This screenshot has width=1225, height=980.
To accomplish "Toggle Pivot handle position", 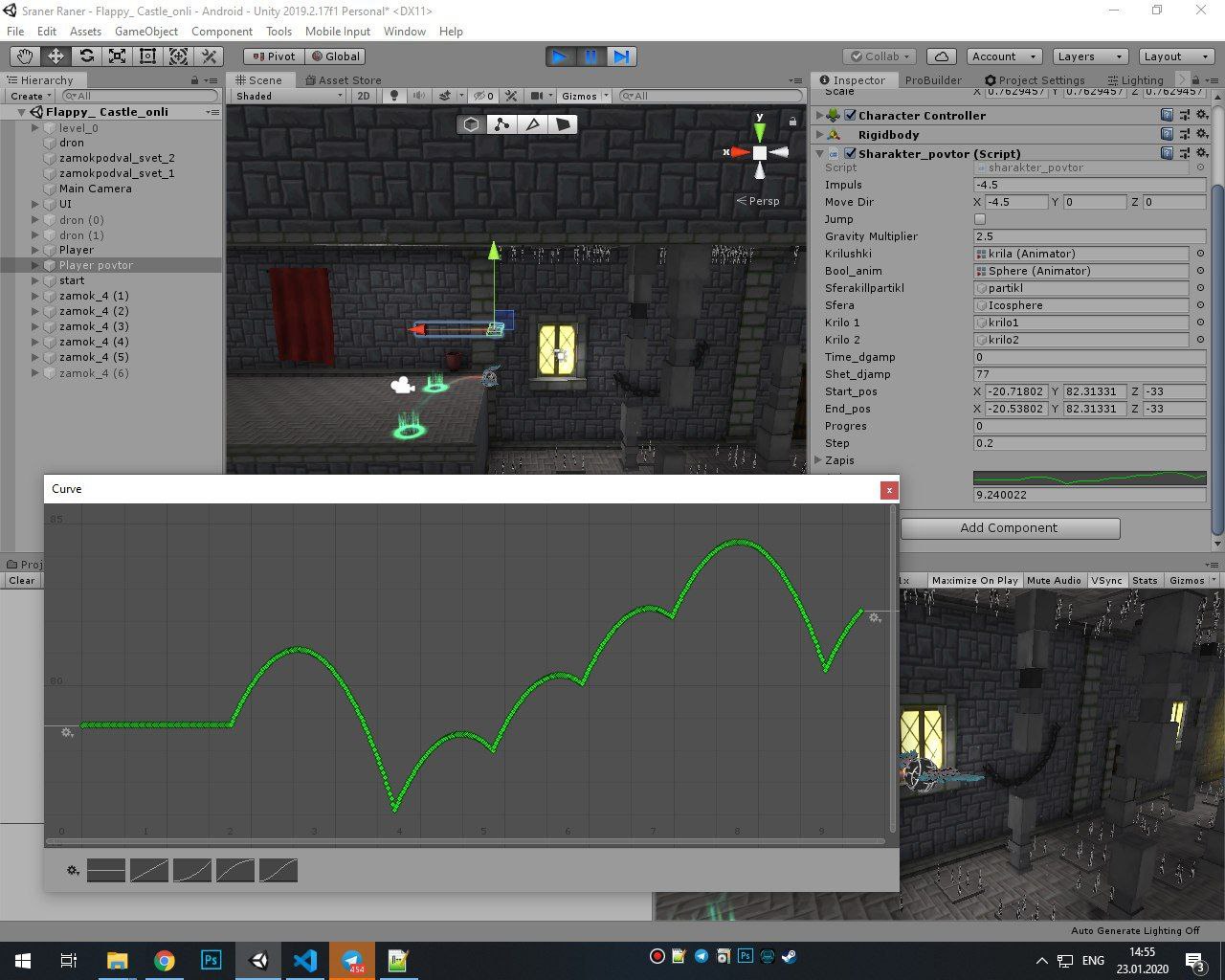I will [x=274, y=56].
